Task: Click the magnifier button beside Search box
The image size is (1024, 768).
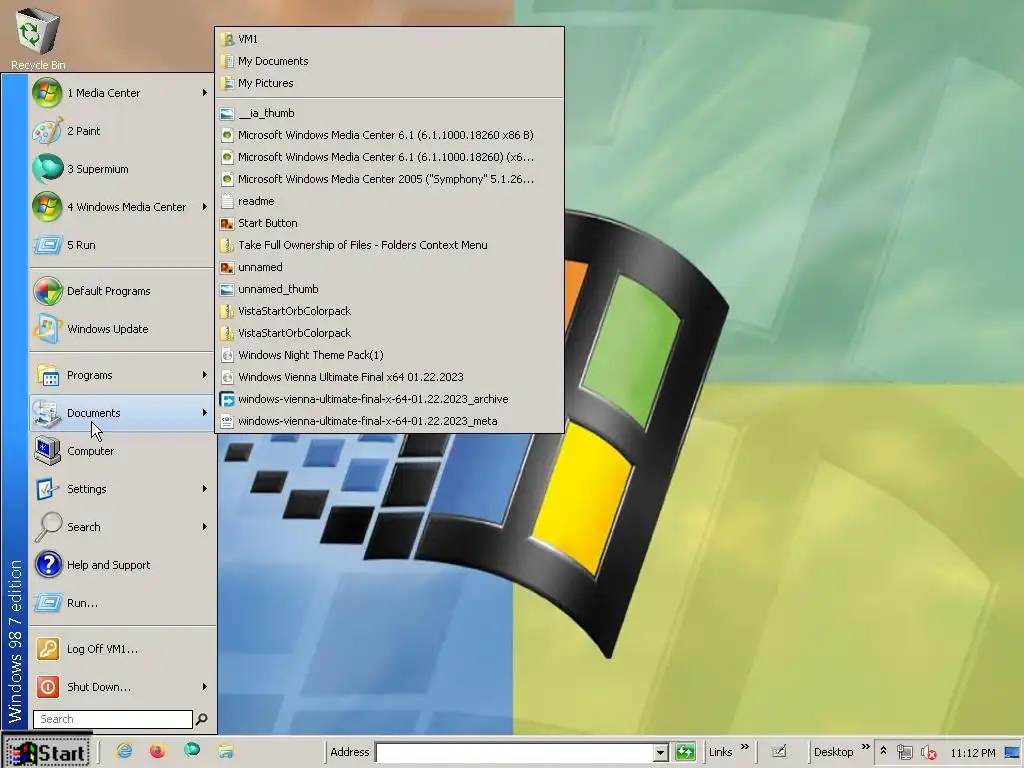Action: pos(202,719)
